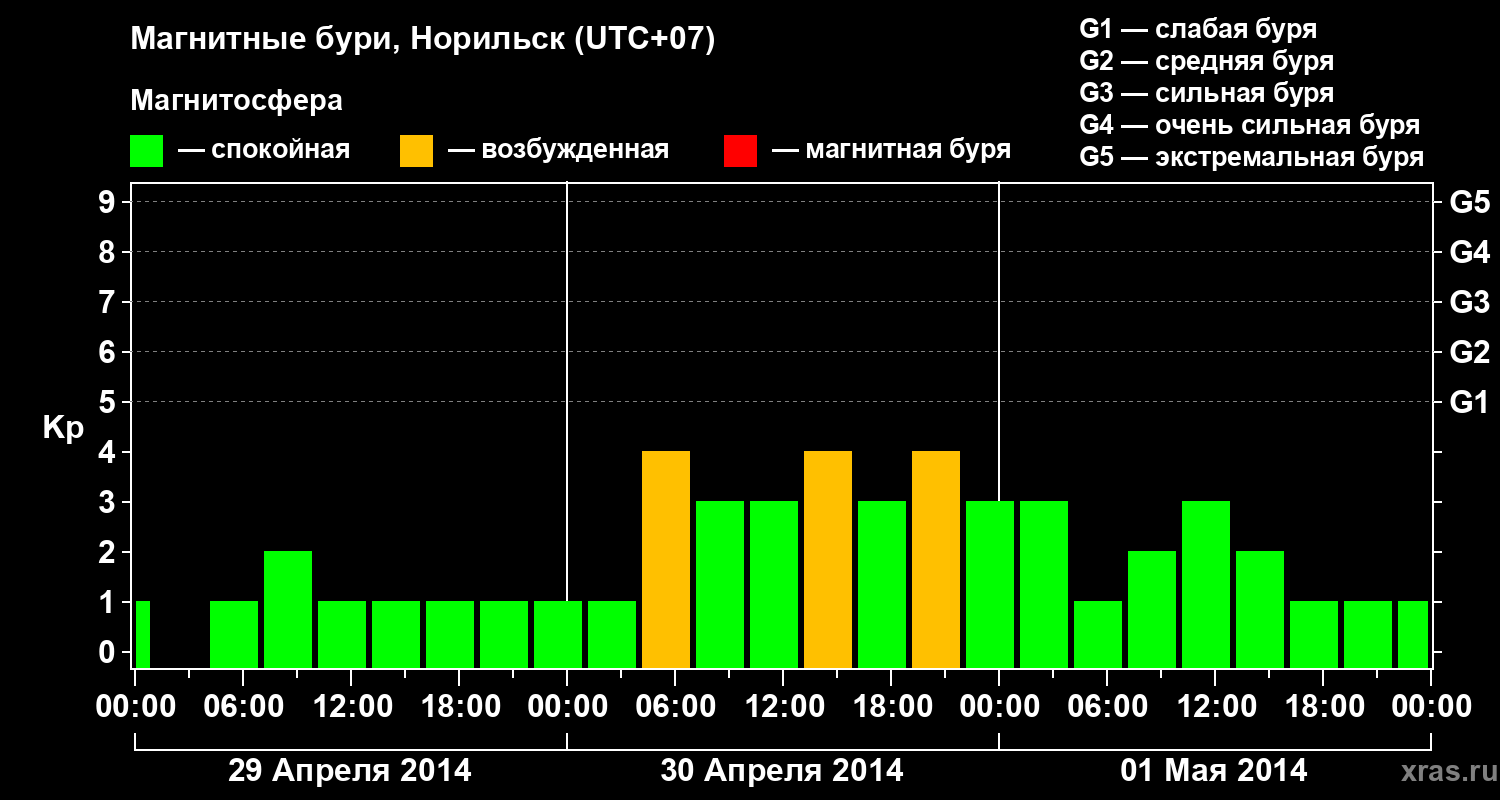
Task: Click the '18:00' tick label for 30 April
Action: coord(891,707)
